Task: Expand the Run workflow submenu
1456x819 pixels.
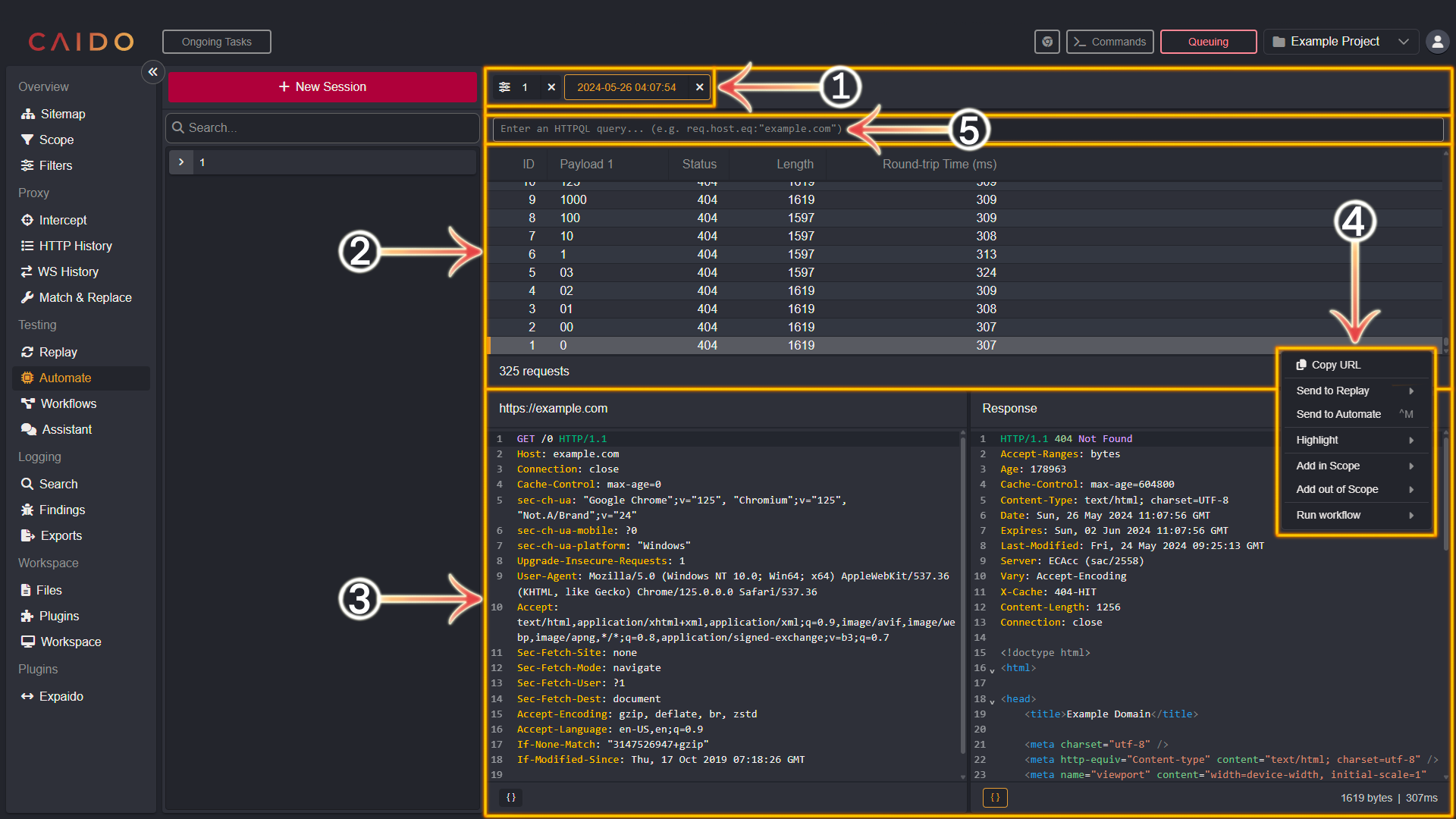Action: 1354,515
